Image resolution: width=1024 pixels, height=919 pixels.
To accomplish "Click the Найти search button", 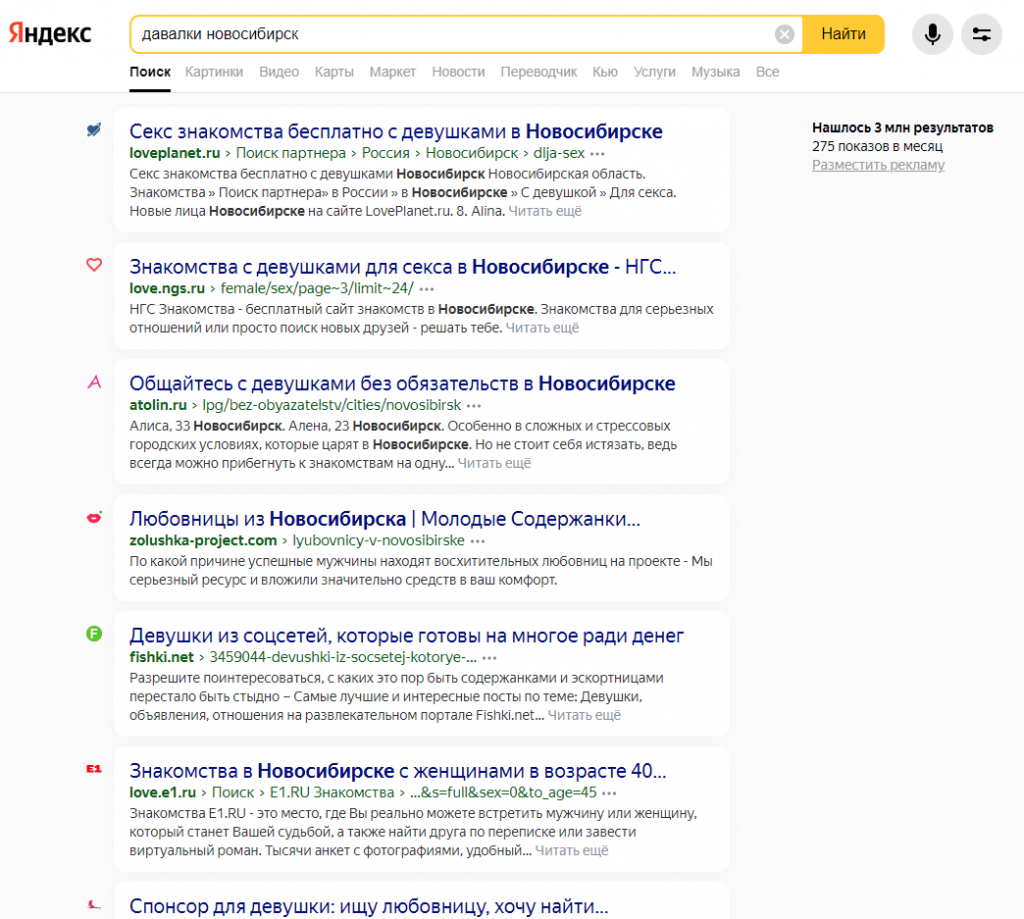I will pos(843,34).
